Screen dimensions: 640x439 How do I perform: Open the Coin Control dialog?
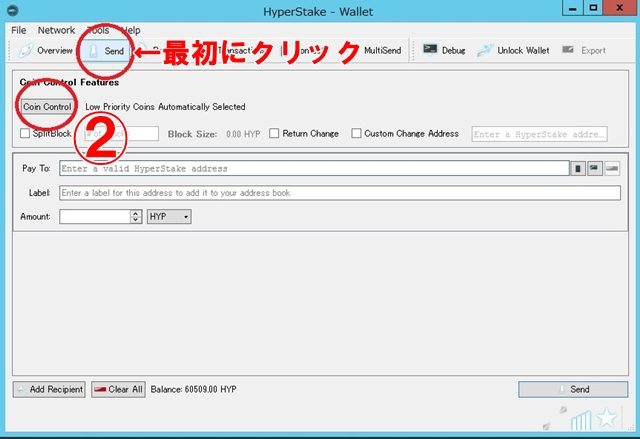pyautogui.click(x=47, y=107)
